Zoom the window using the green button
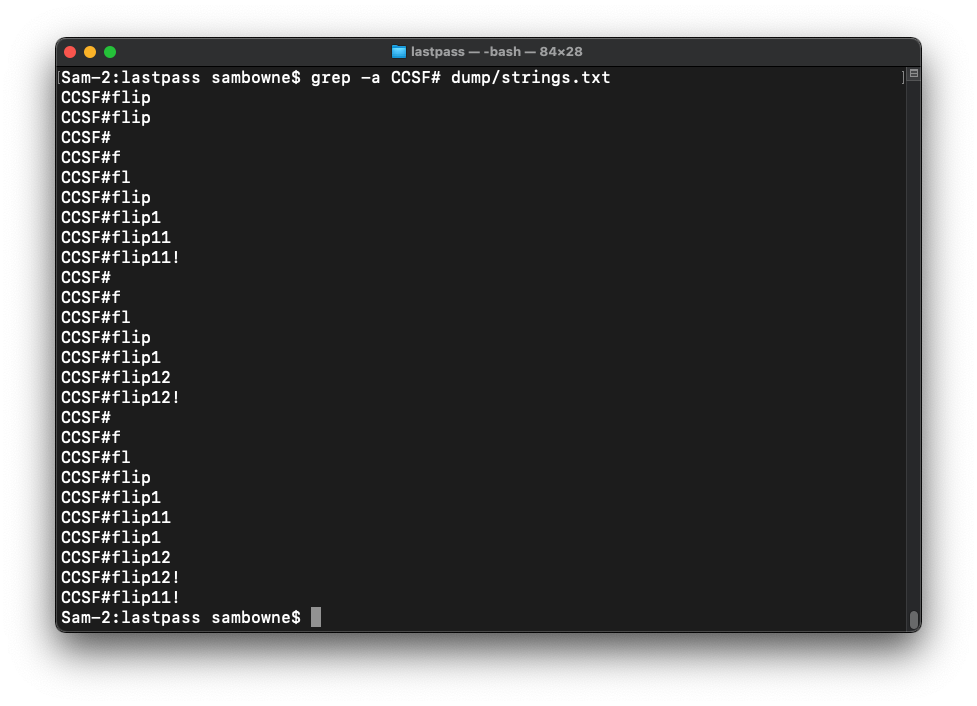977x706 pixels. [110, 52]
